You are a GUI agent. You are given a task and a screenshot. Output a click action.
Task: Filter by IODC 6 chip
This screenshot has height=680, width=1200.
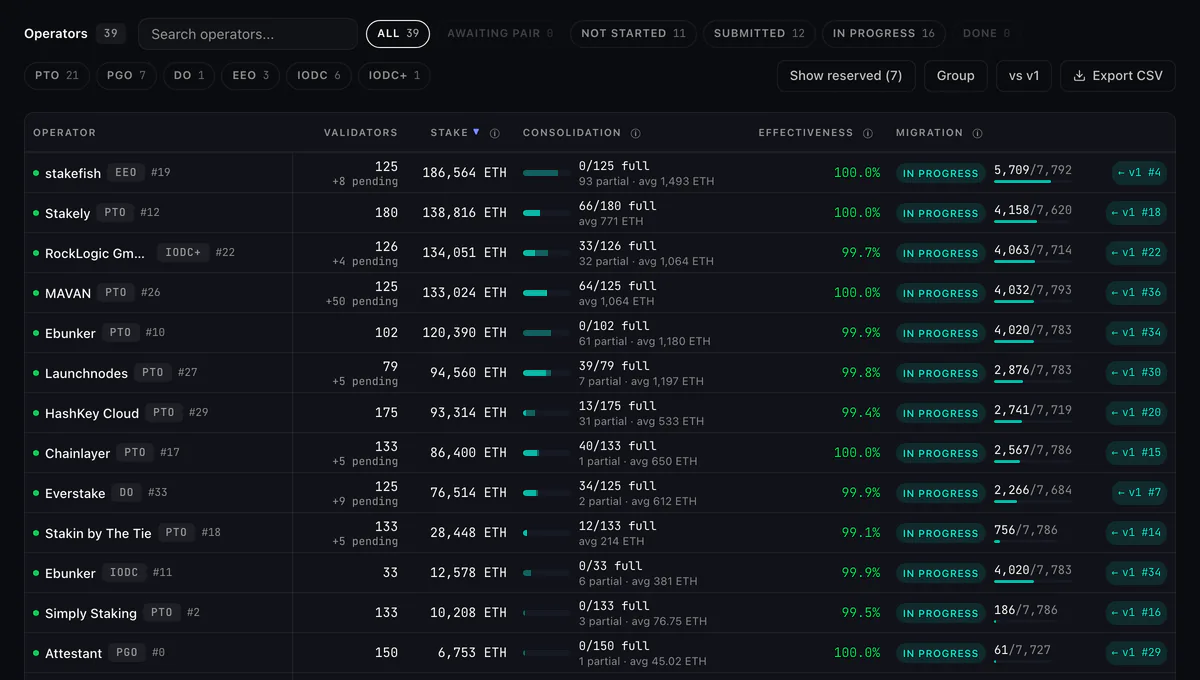coord(318,76)
